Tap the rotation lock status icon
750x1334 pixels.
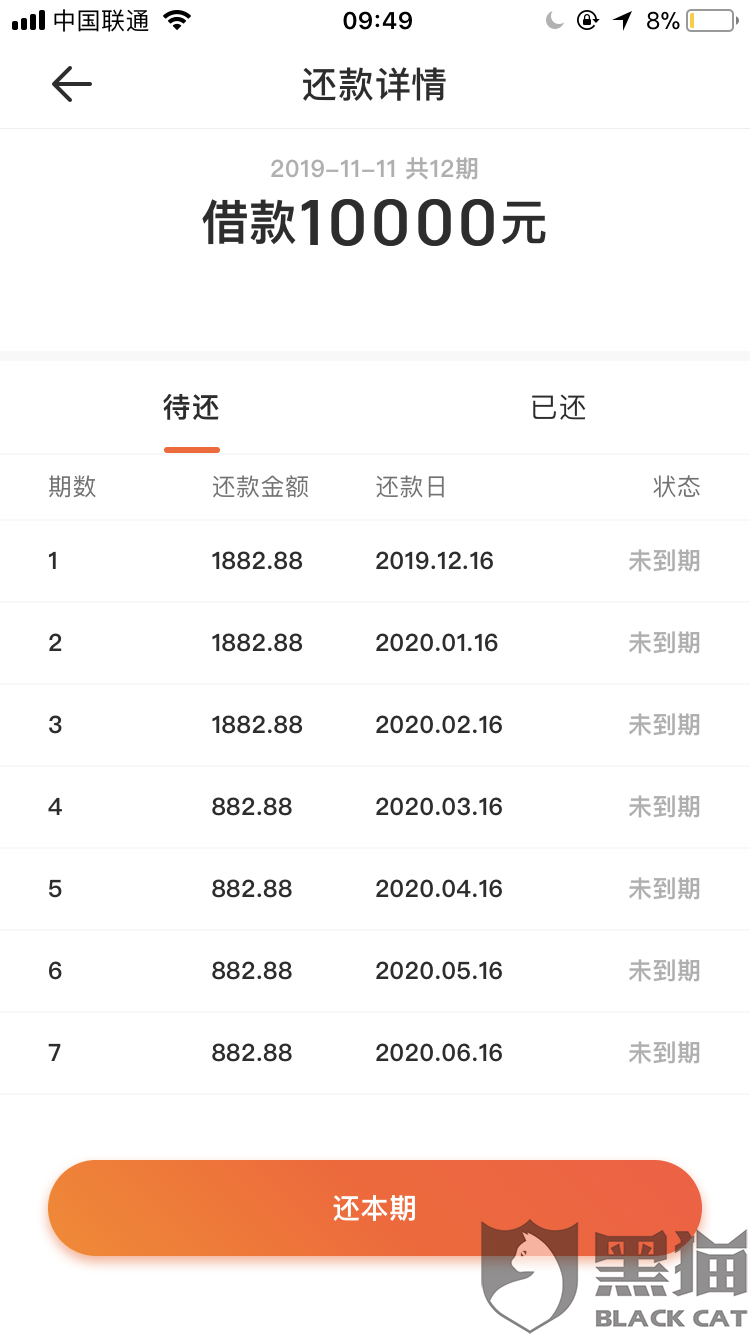(588, 21)
